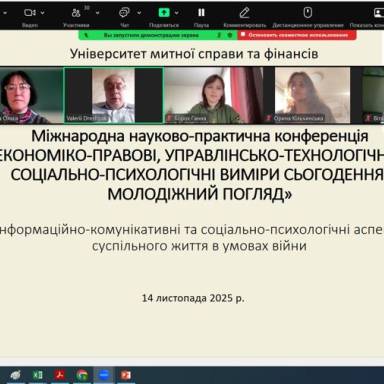Click the Stop sharing red button
The height and width of the screenshot is (384, 384).
[x=297, y=35]
